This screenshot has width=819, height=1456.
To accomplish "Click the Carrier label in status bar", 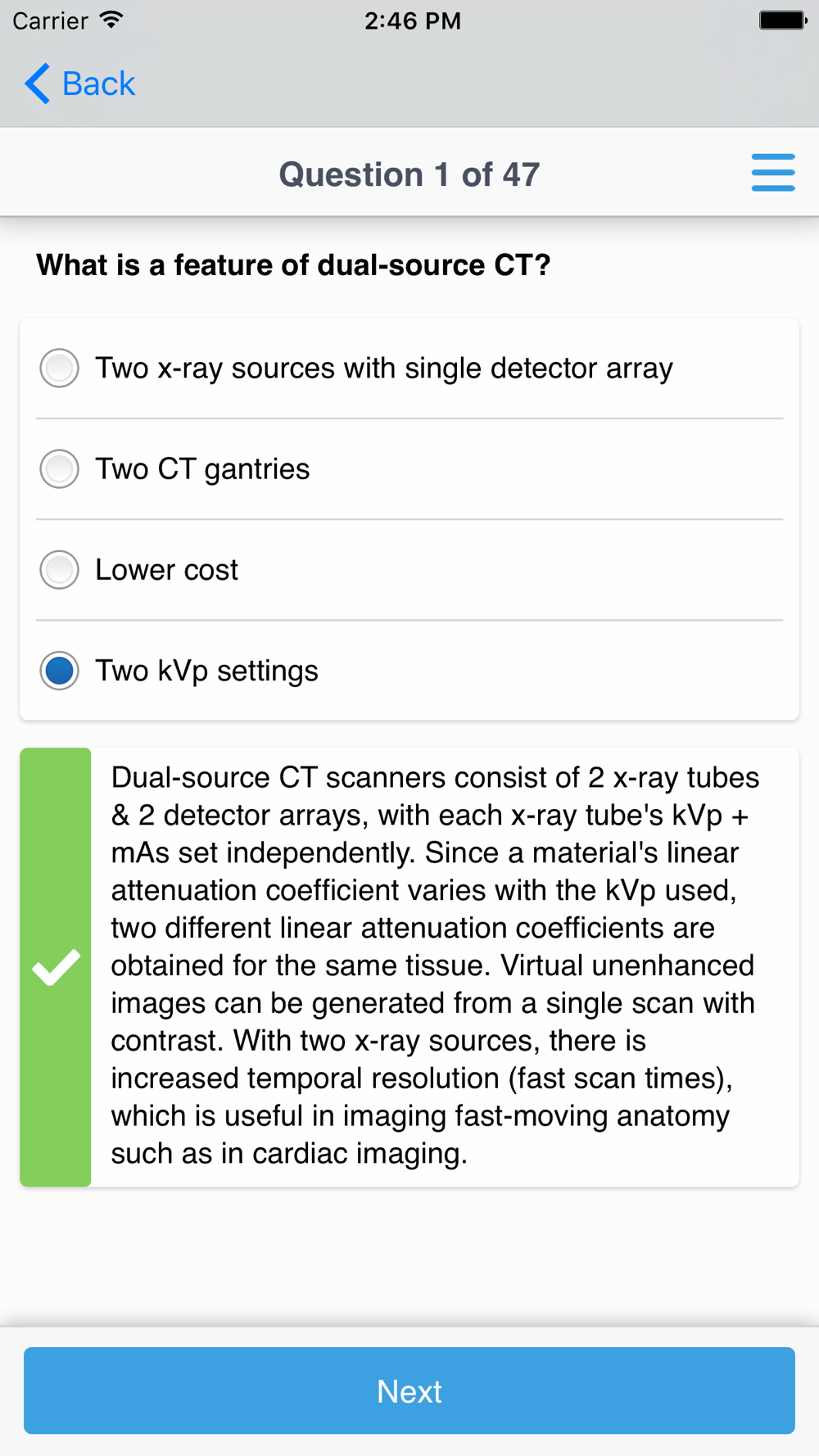I will coord(50,20).
